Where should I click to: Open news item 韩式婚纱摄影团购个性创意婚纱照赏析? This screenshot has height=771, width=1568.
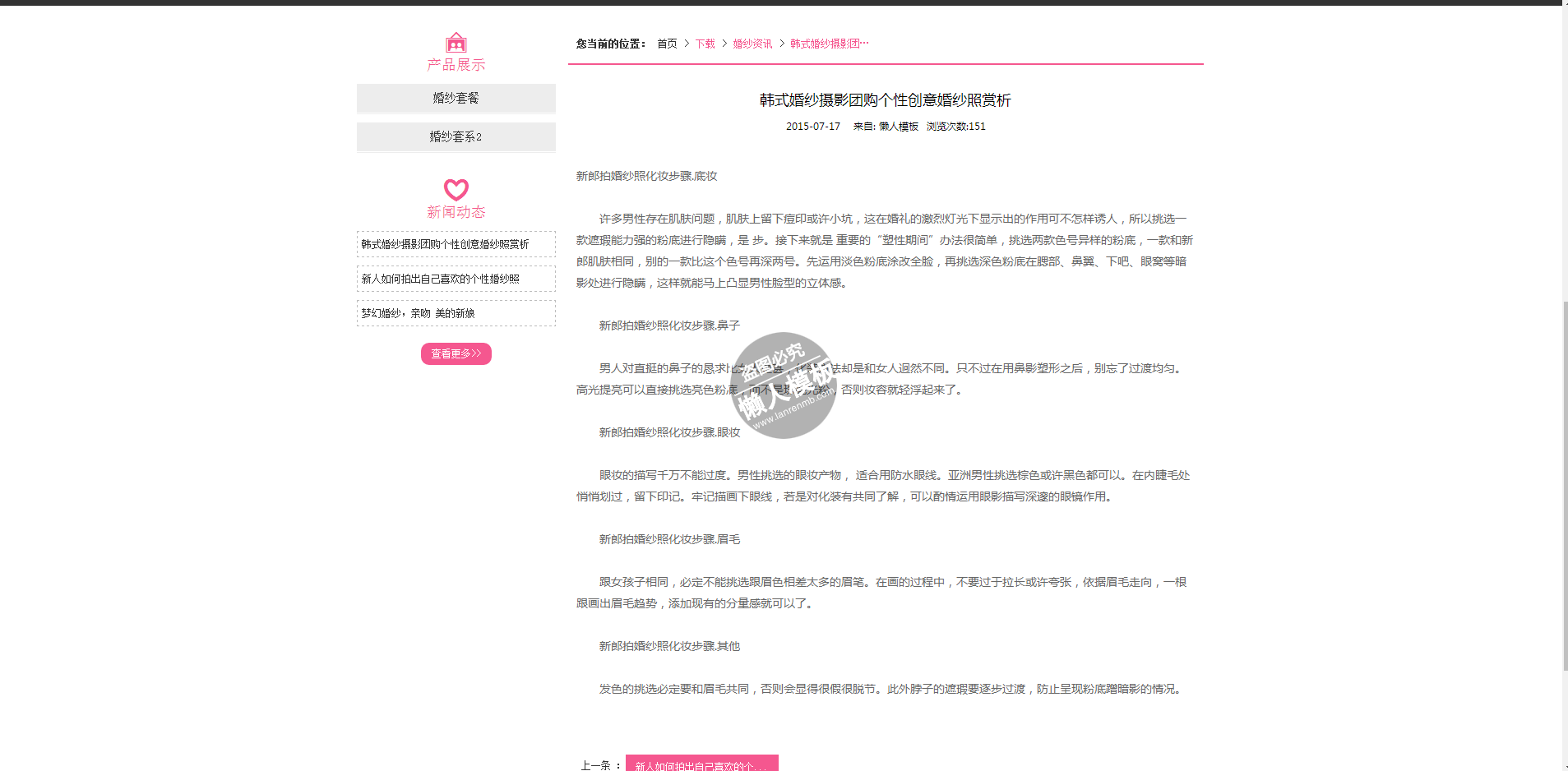tap(445, 244)
